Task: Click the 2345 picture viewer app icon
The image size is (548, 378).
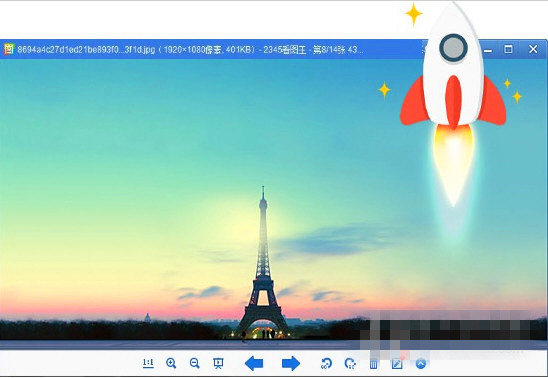Action: pyautogui.click(x=8, y=49)
